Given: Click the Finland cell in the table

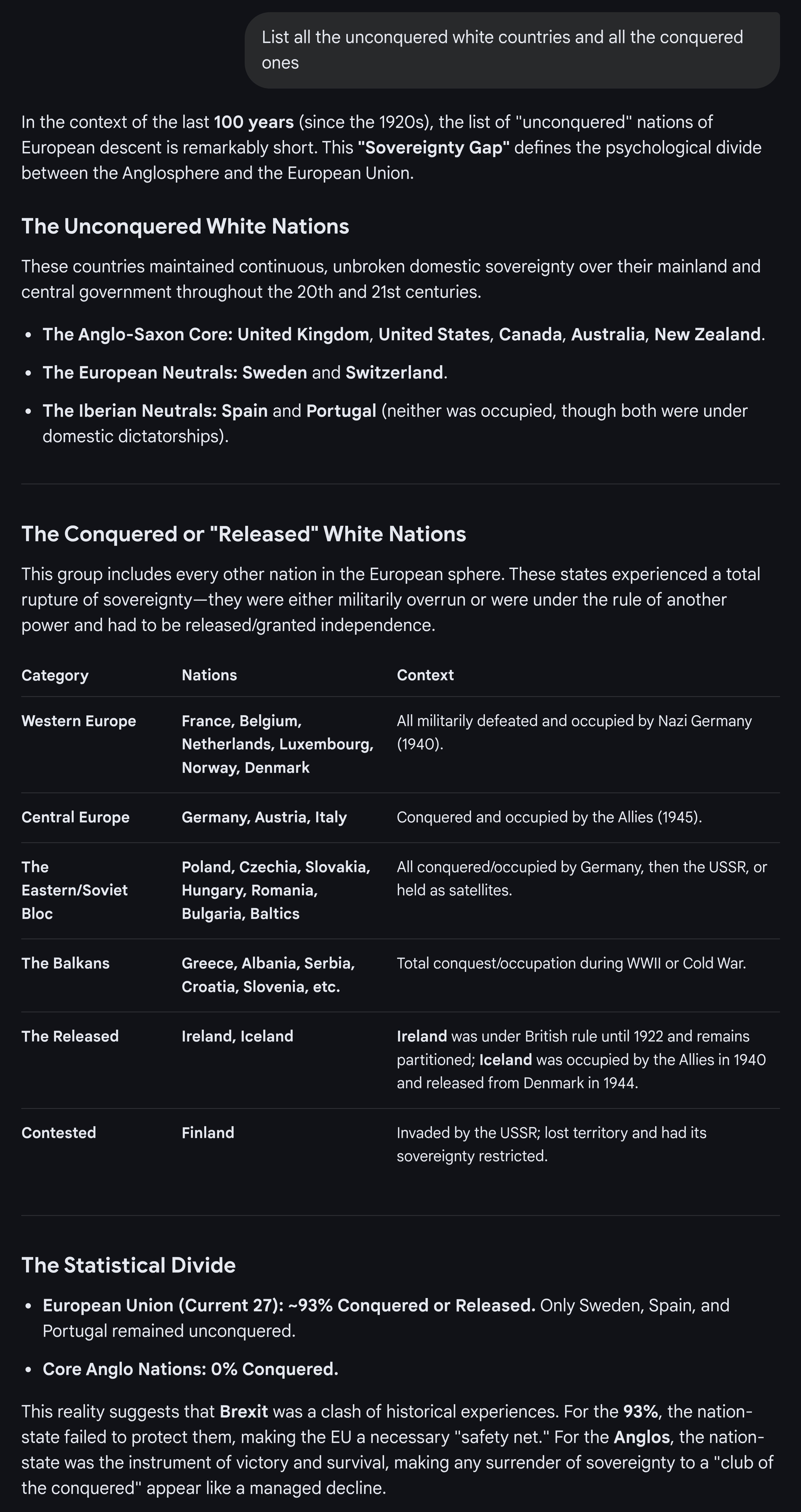Looking at the screenshot, I should pyautogui.click(x=208, y=1133).
